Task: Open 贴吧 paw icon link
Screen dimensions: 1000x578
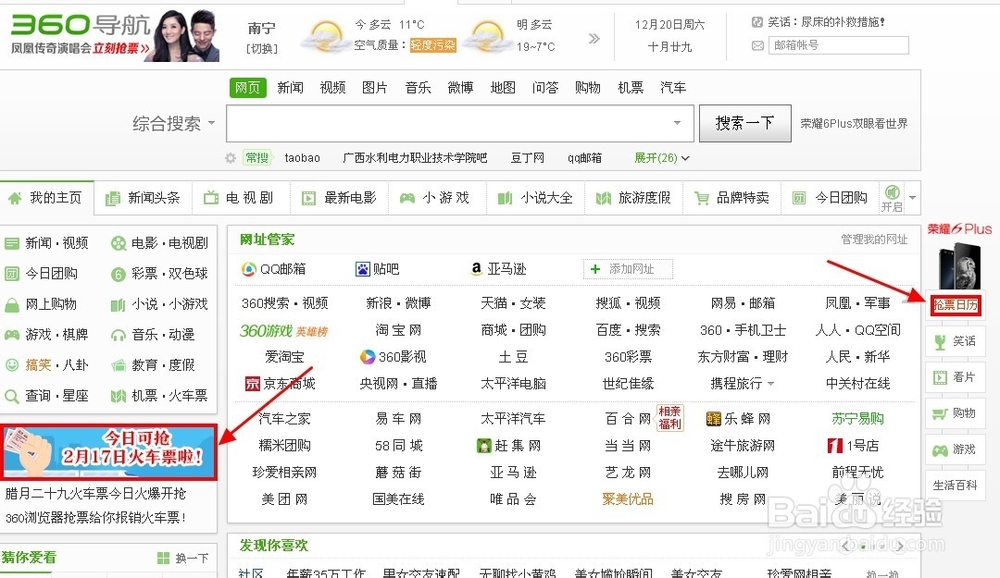Action: click(x=377, y=269)
